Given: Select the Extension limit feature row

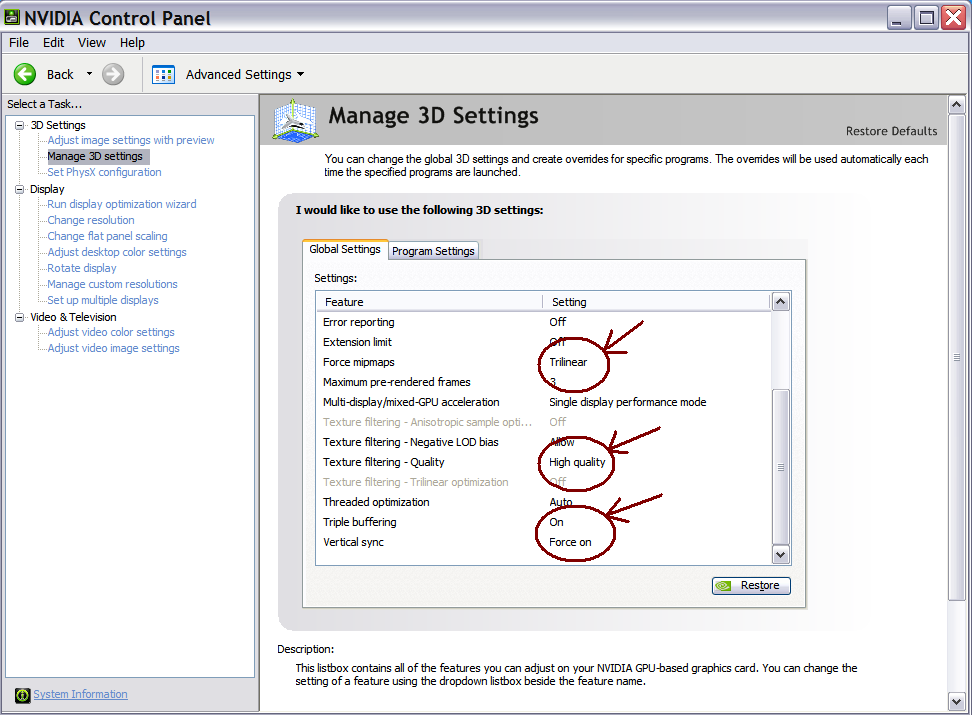Looking at the screenshot, I should 543,342.
